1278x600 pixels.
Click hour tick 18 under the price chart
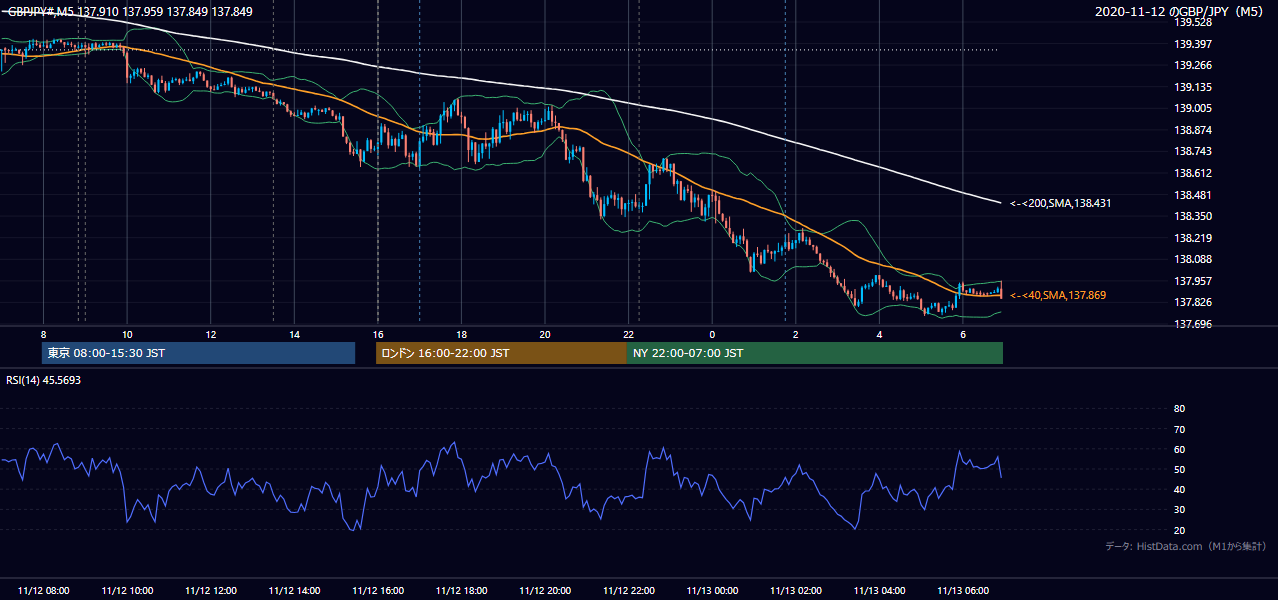(x=461, y=334)
